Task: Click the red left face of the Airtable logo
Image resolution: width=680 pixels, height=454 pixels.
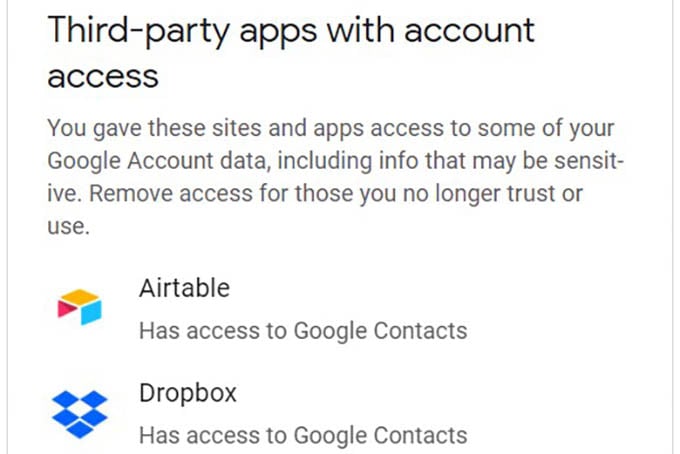Action: point(66,309)
